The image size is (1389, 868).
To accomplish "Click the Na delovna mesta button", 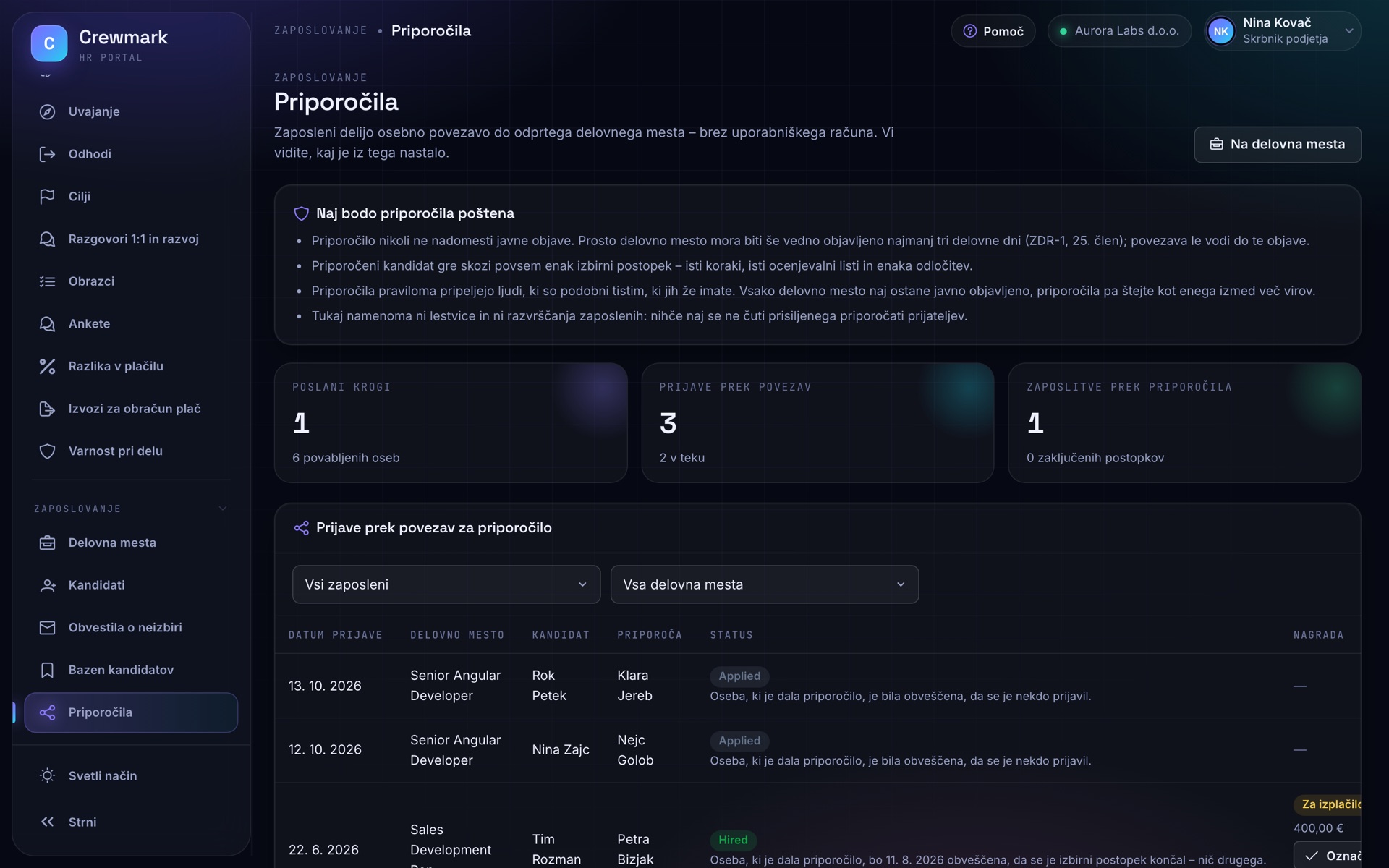I will pyautogui.click(x=1278, y=145).
